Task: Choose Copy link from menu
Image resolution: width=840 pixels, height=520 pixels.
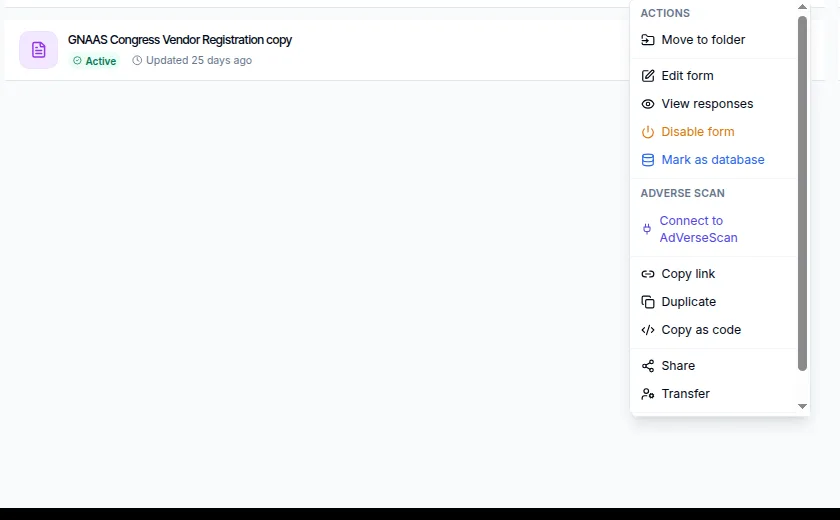Action: 713,274
